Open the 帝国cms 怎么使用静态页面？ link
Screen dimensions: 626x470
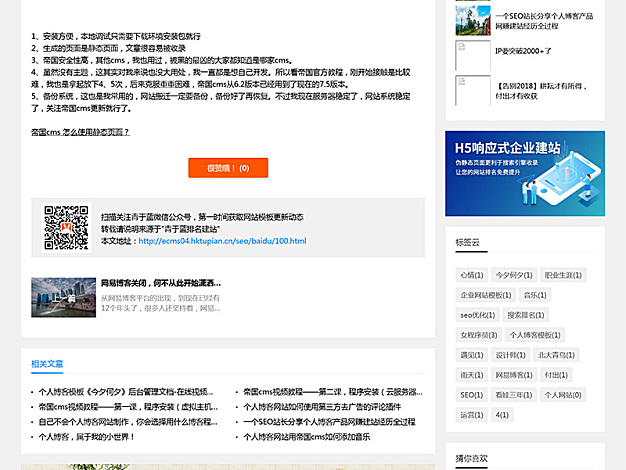point(80,132)
